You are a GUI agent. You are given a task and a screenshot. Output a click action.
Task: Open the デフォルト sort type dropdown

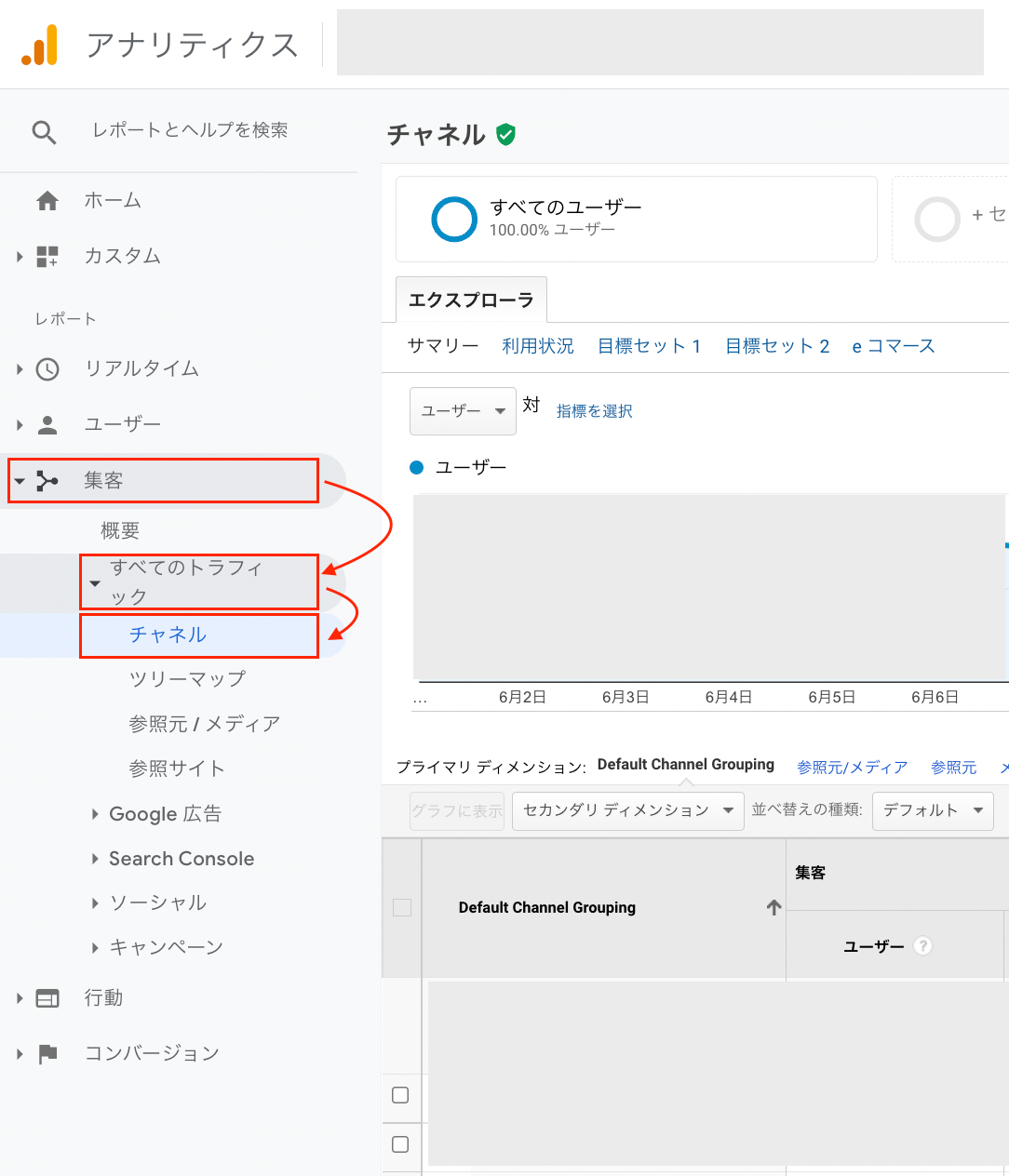coord(933,810)
